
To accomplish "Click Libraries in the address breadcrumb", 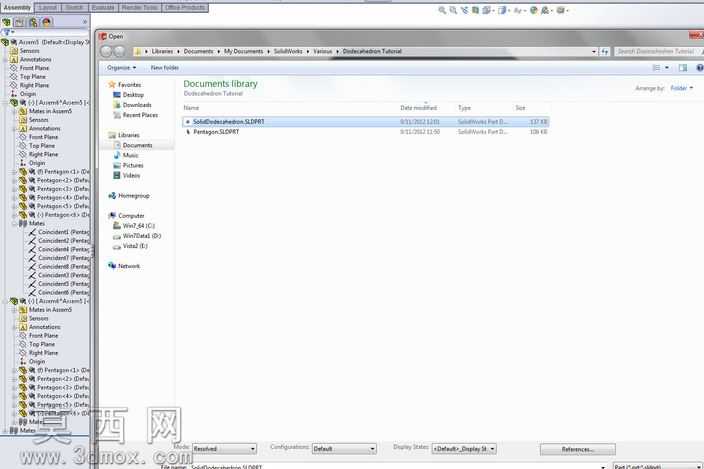I will [162, 52].
